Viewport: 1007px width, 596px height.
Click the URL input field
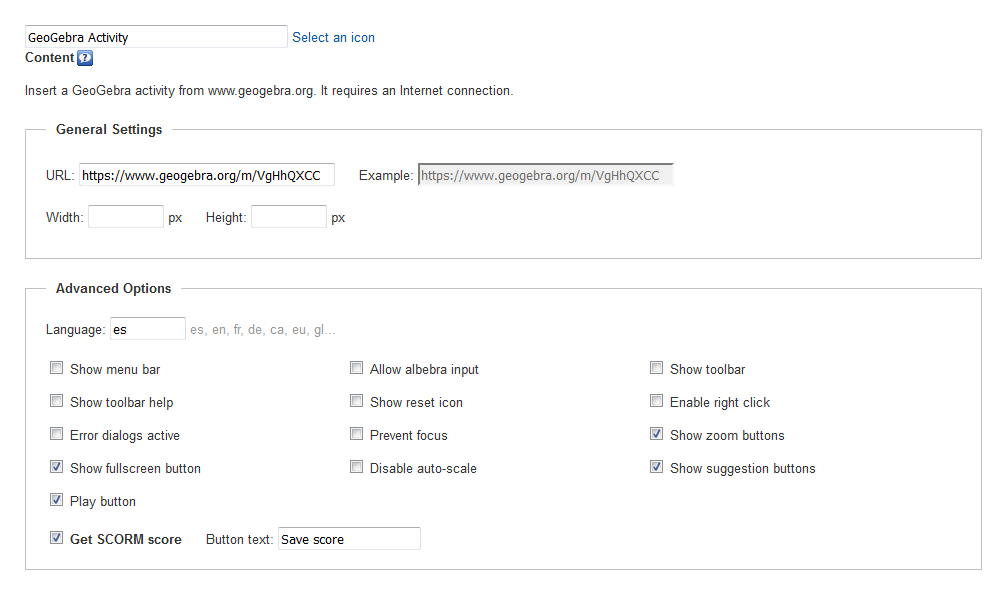[206, 174]
